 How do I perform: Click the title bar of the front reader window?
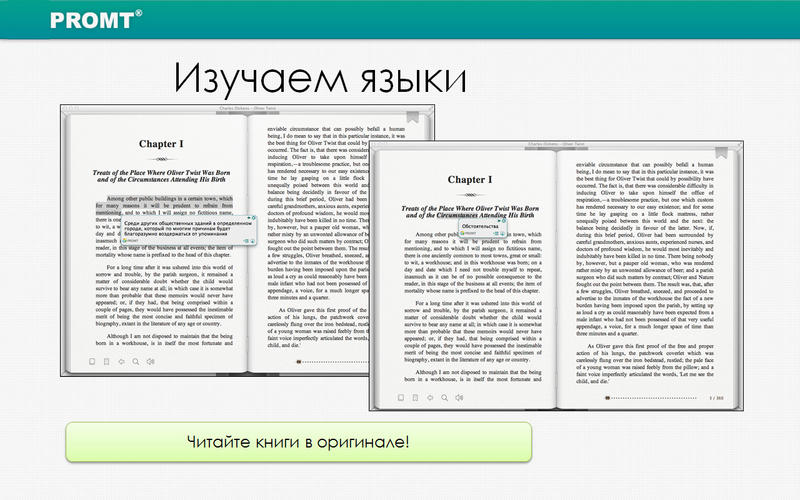tap(556, 144)
